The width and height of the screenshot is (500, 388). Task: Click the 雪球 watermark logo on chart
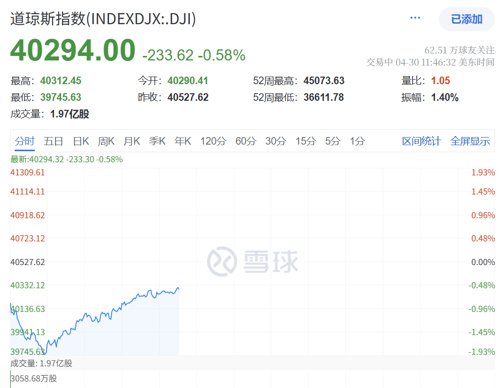coord(252,261)
